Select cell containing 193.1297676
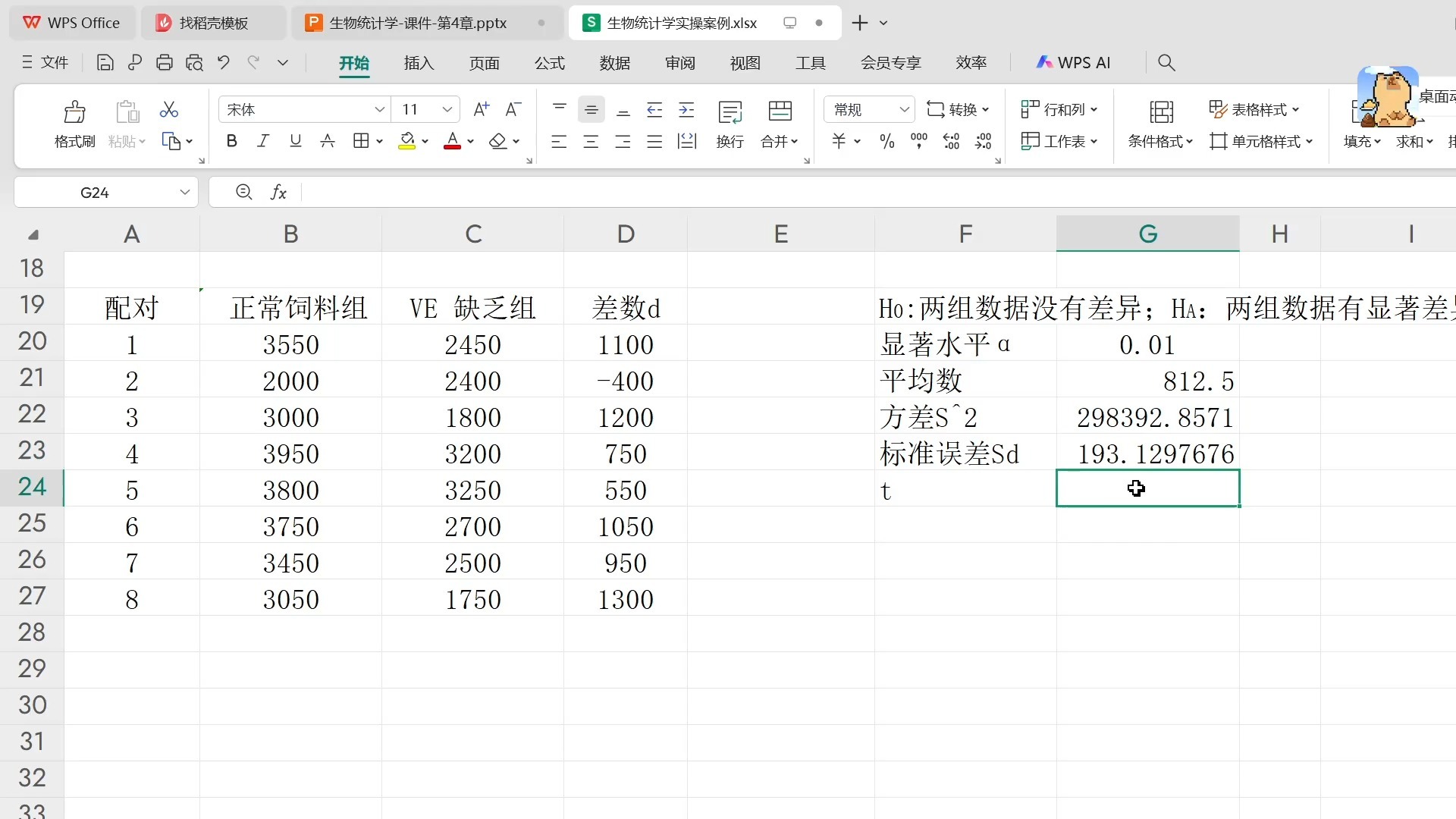1456x819 pixels. [1147, 453]
